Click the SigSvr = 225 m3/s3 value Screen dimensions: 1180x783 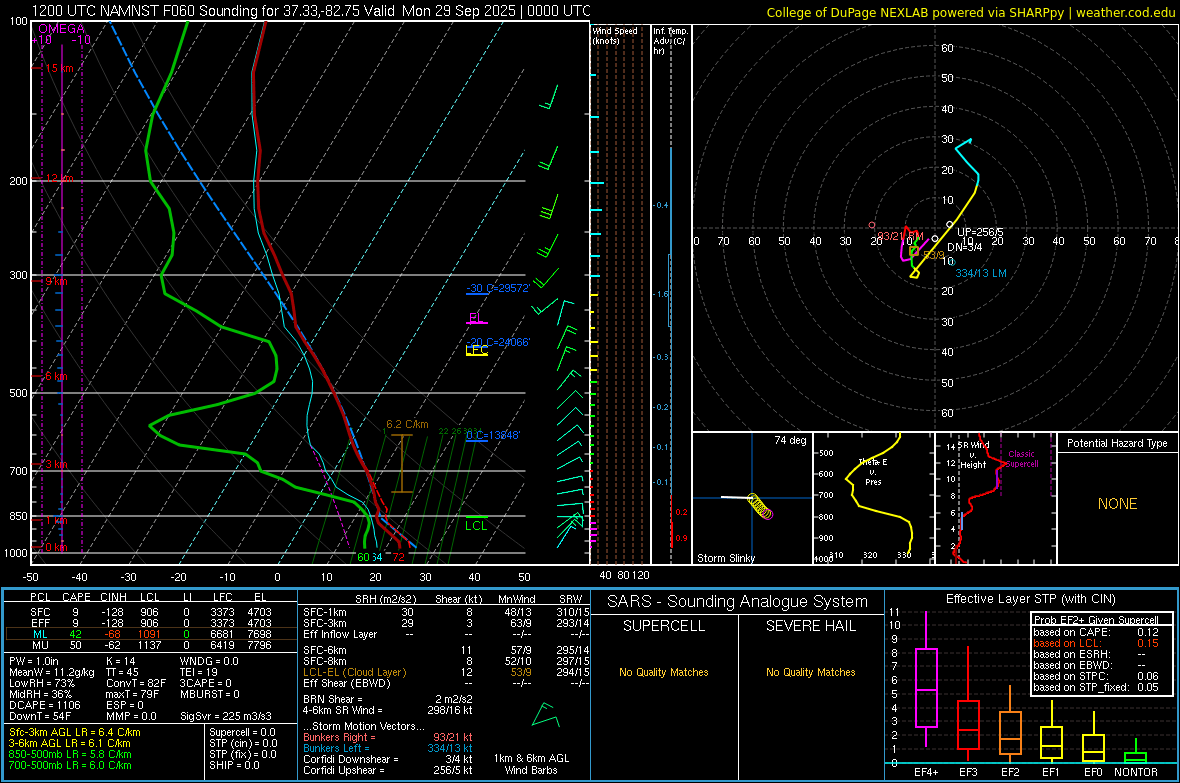tap(226, 716)
